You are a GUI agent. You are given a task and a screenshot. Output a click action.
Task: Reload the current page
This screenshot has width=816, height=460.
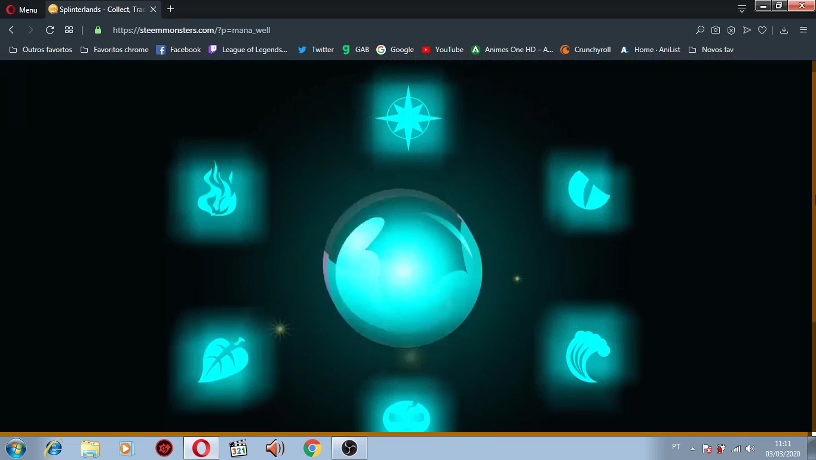click(x=50, y=30)
